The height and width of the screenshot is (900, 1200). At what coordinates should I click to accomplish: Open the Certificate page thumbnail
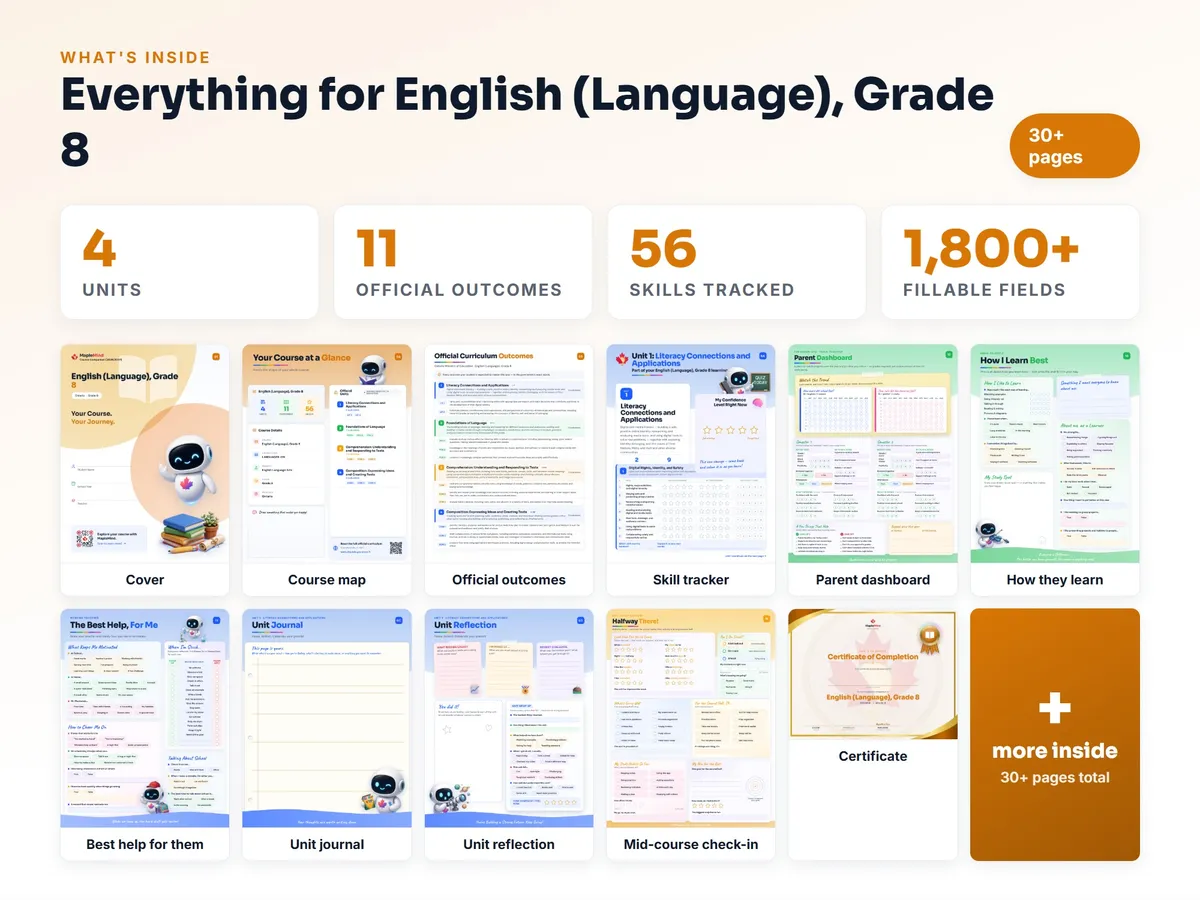pyautogui.click(x=873, y=675)
